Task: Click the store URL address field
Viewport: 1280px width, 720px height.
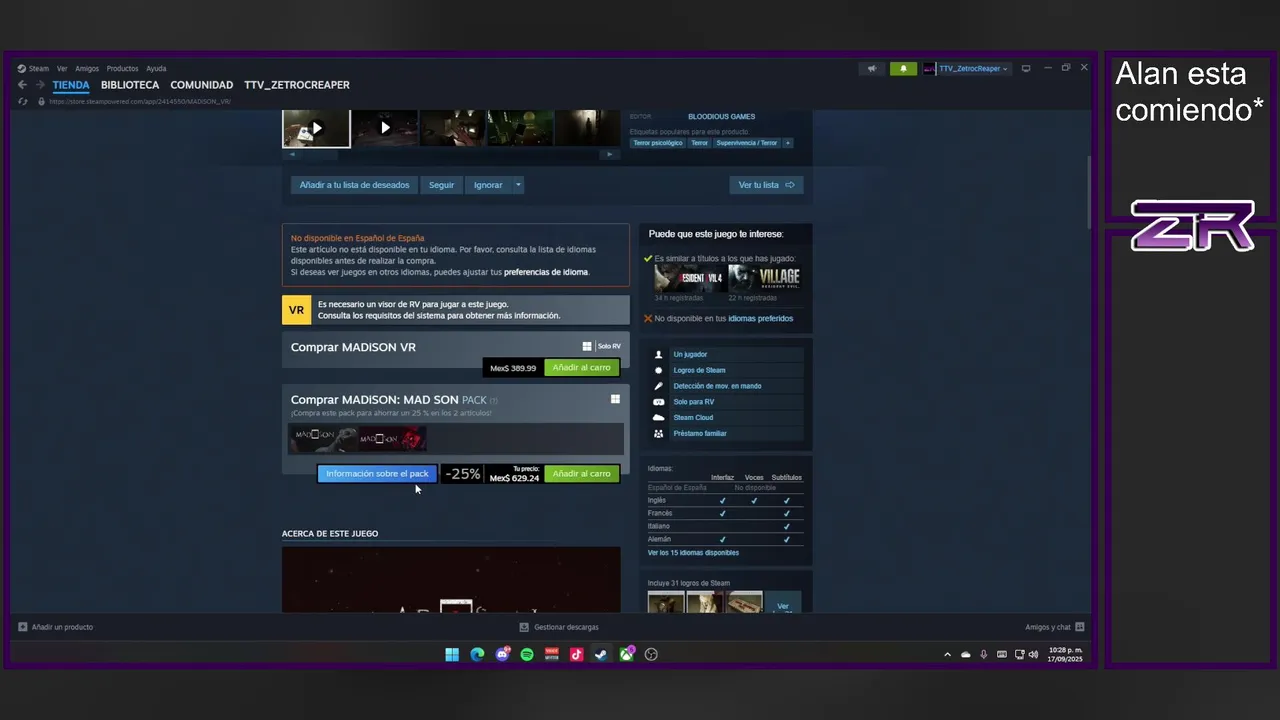Action: point(140,101)
